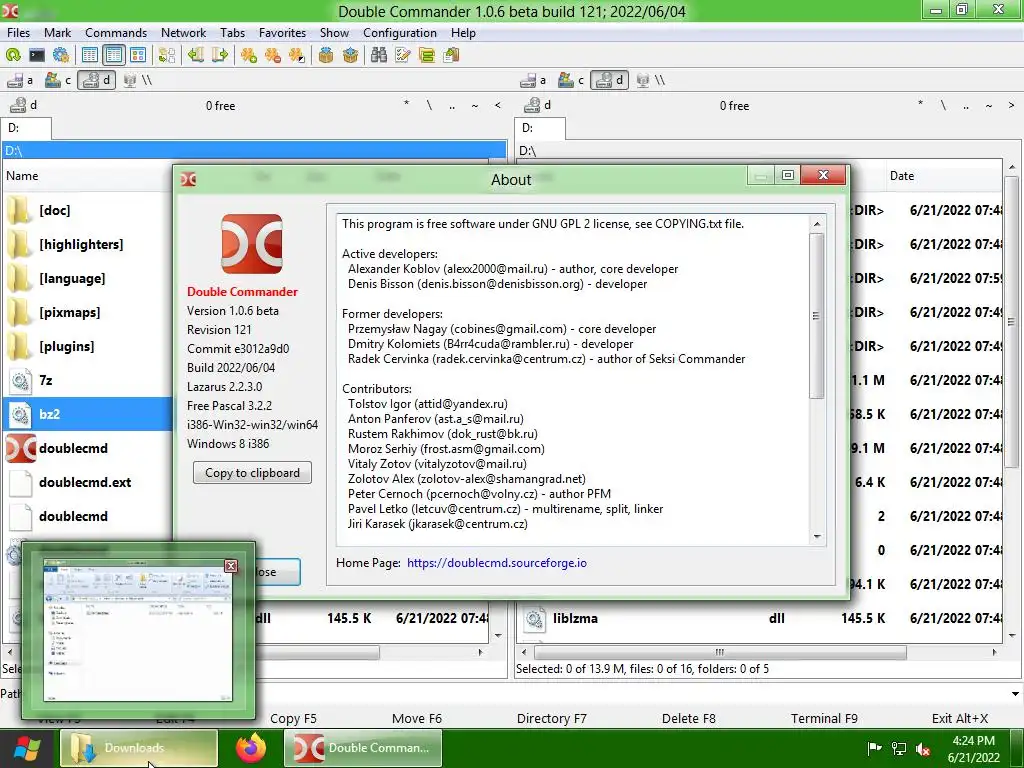Image resolution: width=1024 pixels, height=768 pixels.
Task: Open Search with the binoculars icon
Action: pos(379,56)
